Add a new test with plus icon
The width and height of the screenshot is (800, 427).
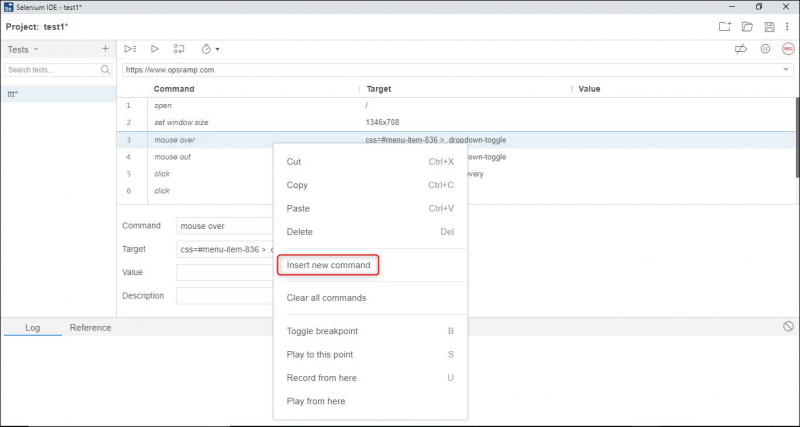coord(105,49)
